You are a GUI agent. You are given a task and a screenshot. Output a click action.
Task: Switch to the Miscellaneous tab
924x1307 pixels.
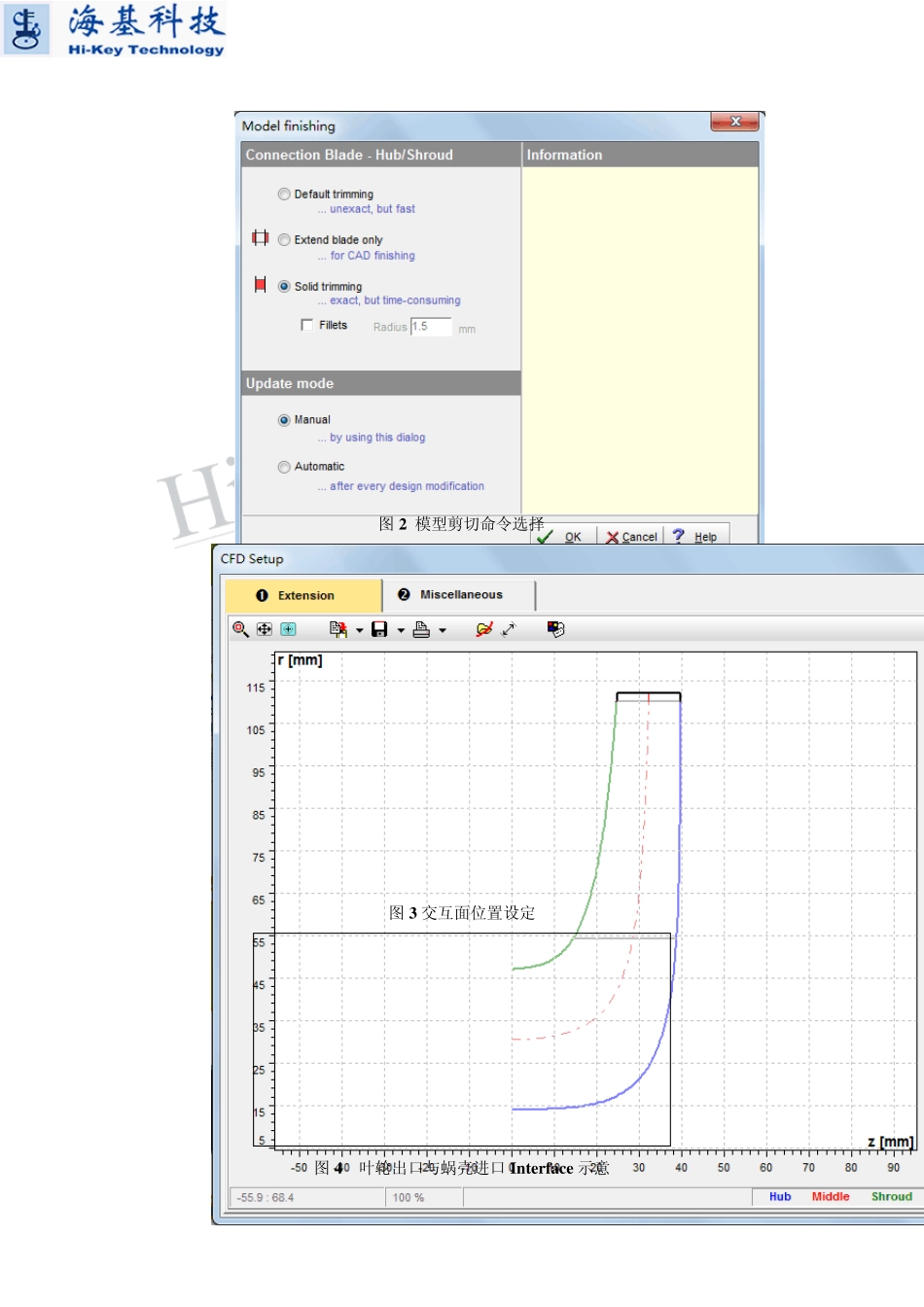(459, 595)
